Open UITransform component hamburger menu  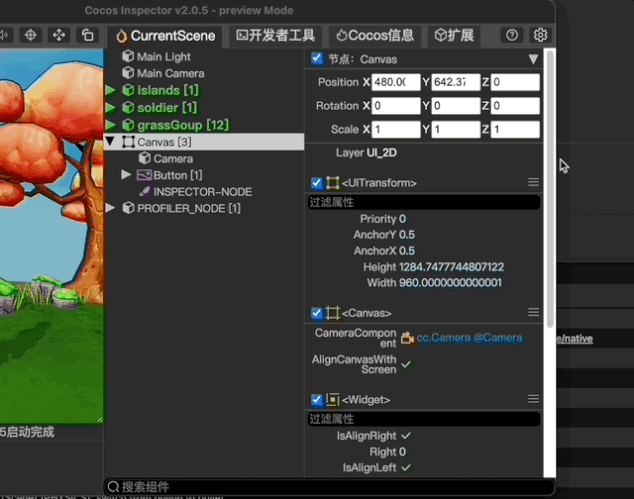[533, 182]
